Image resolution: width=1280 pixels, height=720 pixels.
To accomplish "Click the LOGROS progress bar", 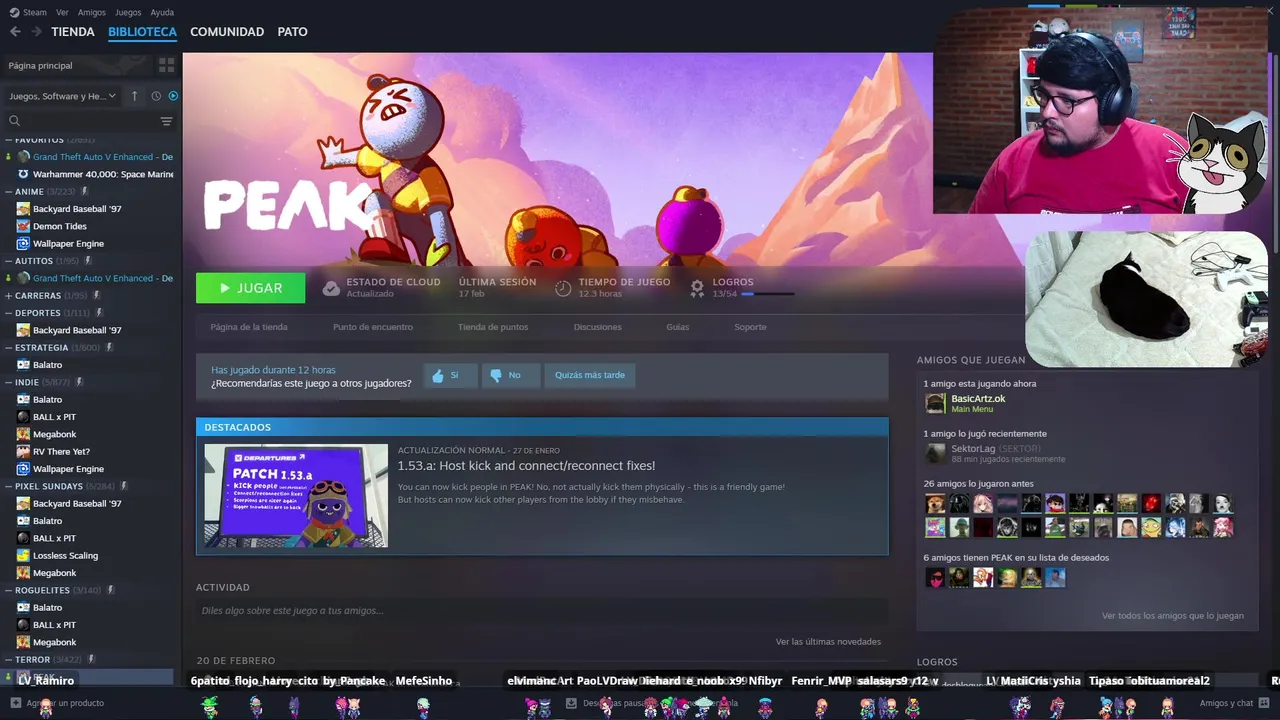I will (768, 294).
